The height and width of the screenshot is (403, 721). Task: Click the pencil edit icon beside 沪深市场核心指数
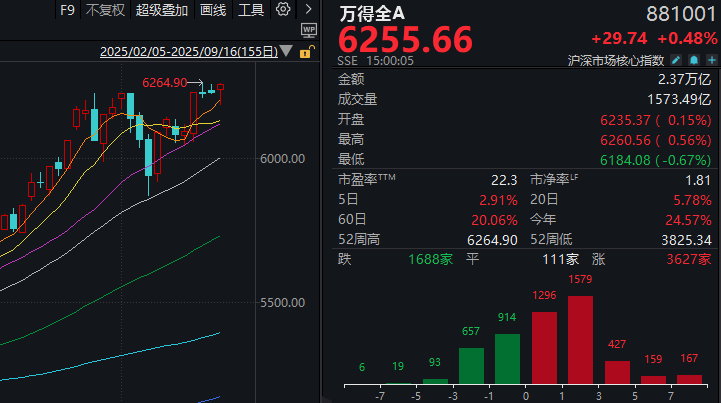coord(676,61)
